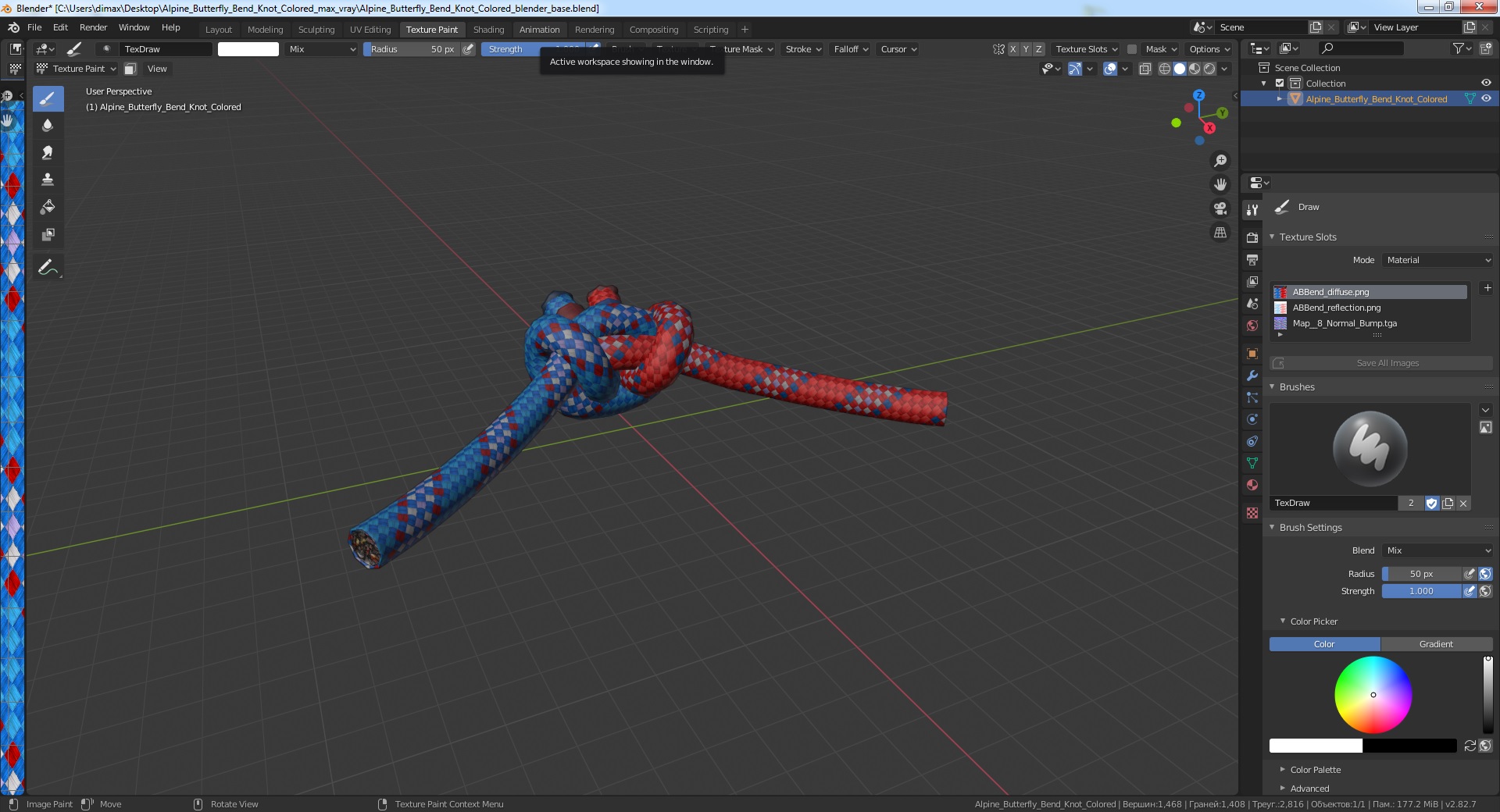Viewport: 1500px width, 812px height.
Task: Toggle radius pressure sensitivity in Brush Settings
Action: coord(1470,574)
